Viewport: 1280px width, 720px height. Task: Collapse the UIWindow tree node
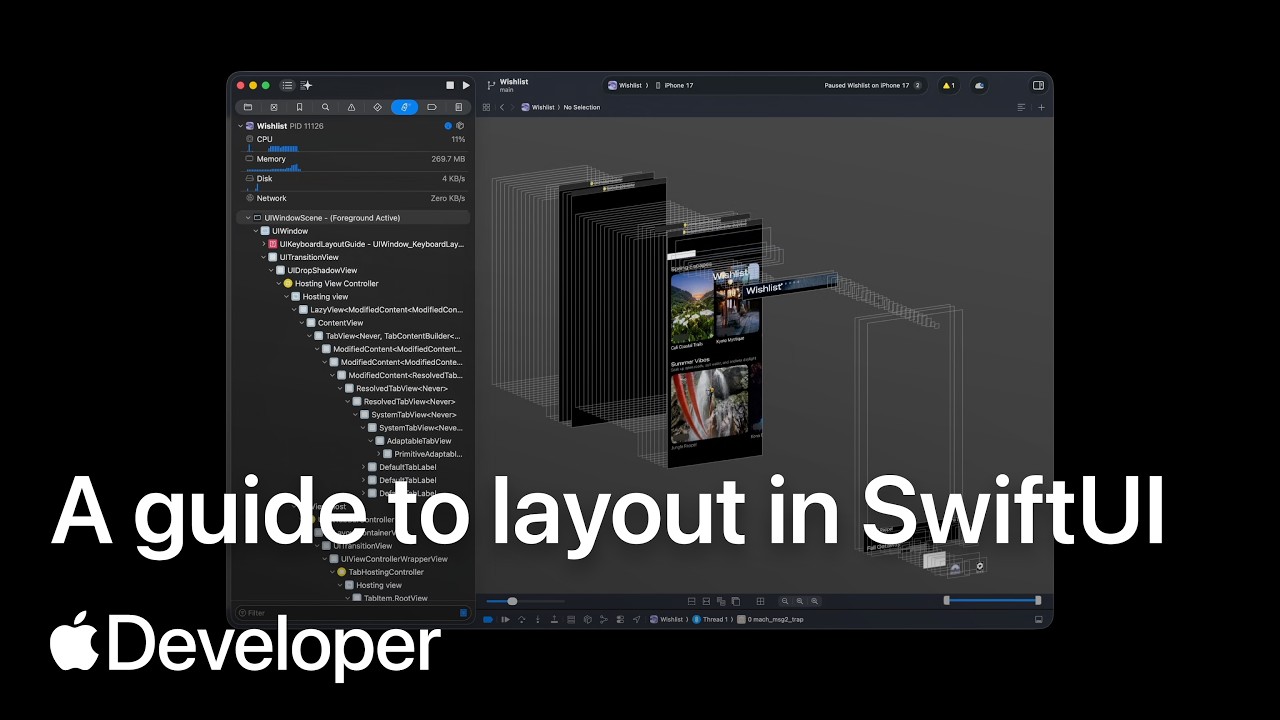(x=255, y=231)
